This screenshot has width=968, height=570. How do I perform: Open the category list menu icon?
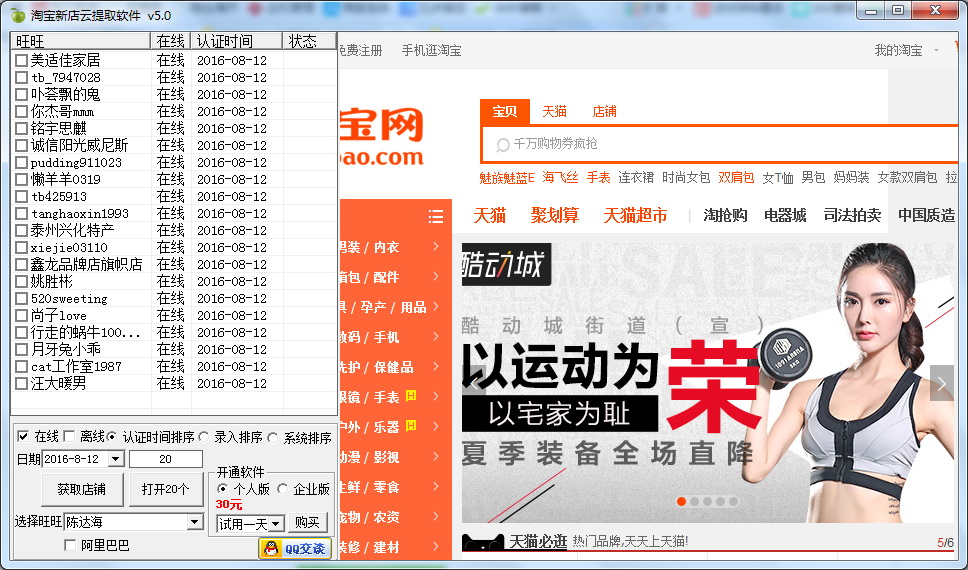436,216
